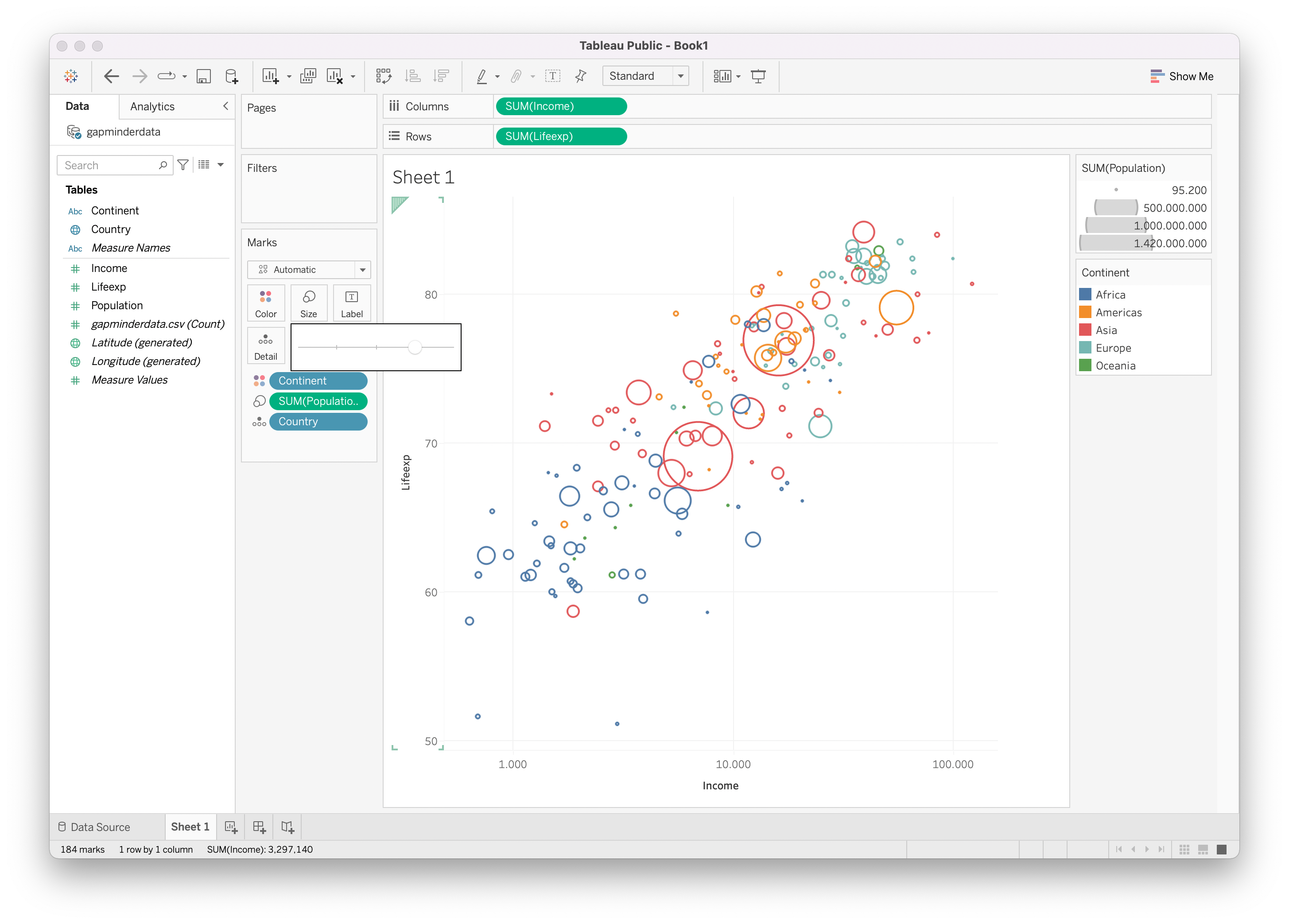Click the Color marks card icon

[x=265, y=302]
